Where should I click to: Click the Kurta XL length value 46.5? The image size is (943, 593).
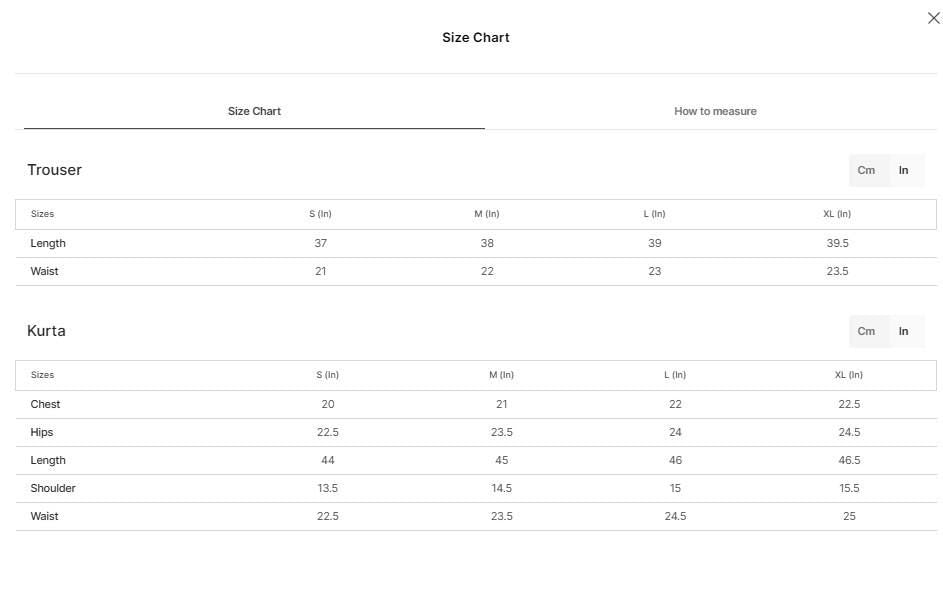[849, 460]
